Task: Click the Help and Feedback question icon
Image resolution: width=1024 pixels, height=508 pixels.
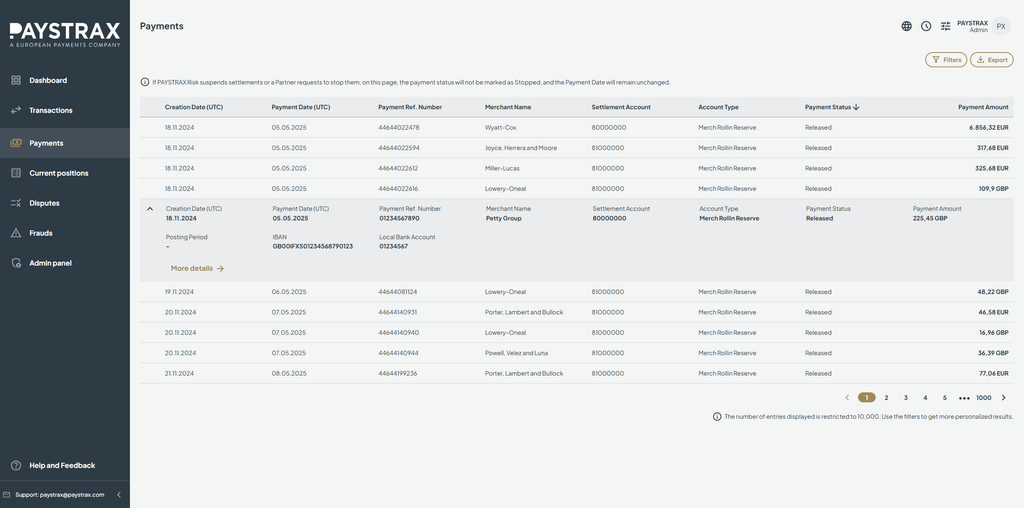Action: [x=16, y=466]
